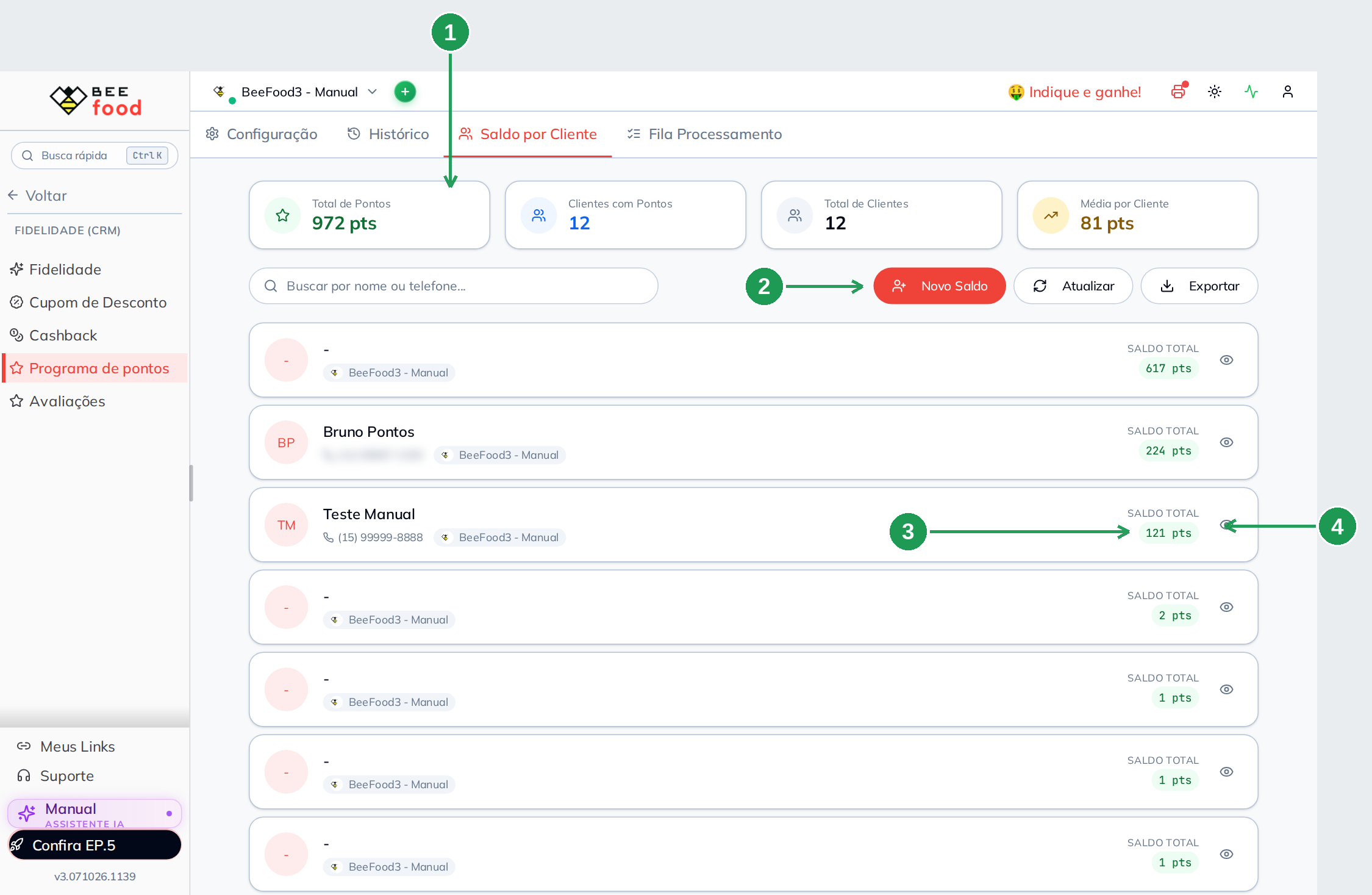Click the 121 pts balance badge

[1168, 533]
